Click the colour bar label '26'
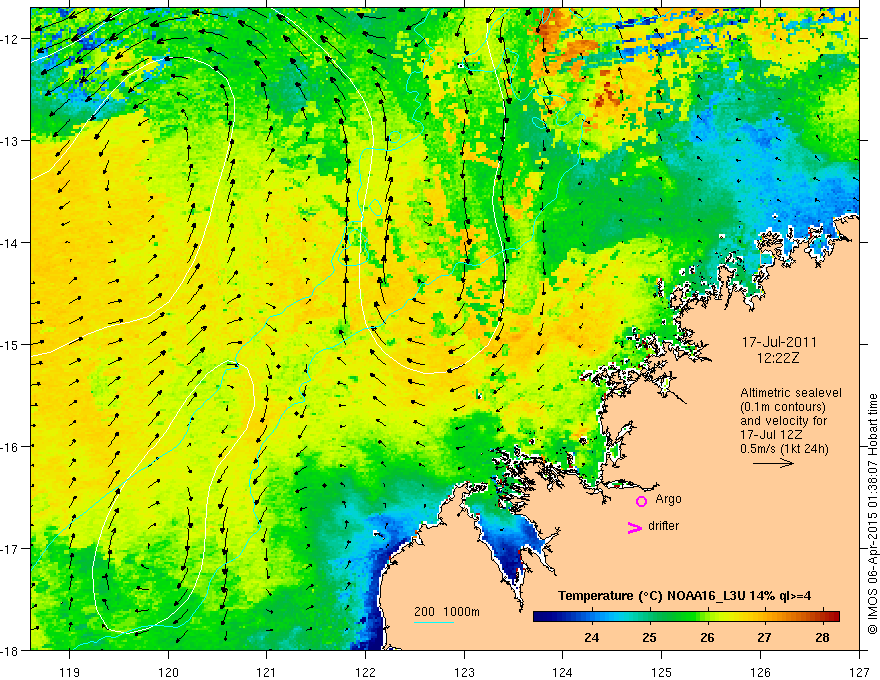 click(x=707, y=637)
